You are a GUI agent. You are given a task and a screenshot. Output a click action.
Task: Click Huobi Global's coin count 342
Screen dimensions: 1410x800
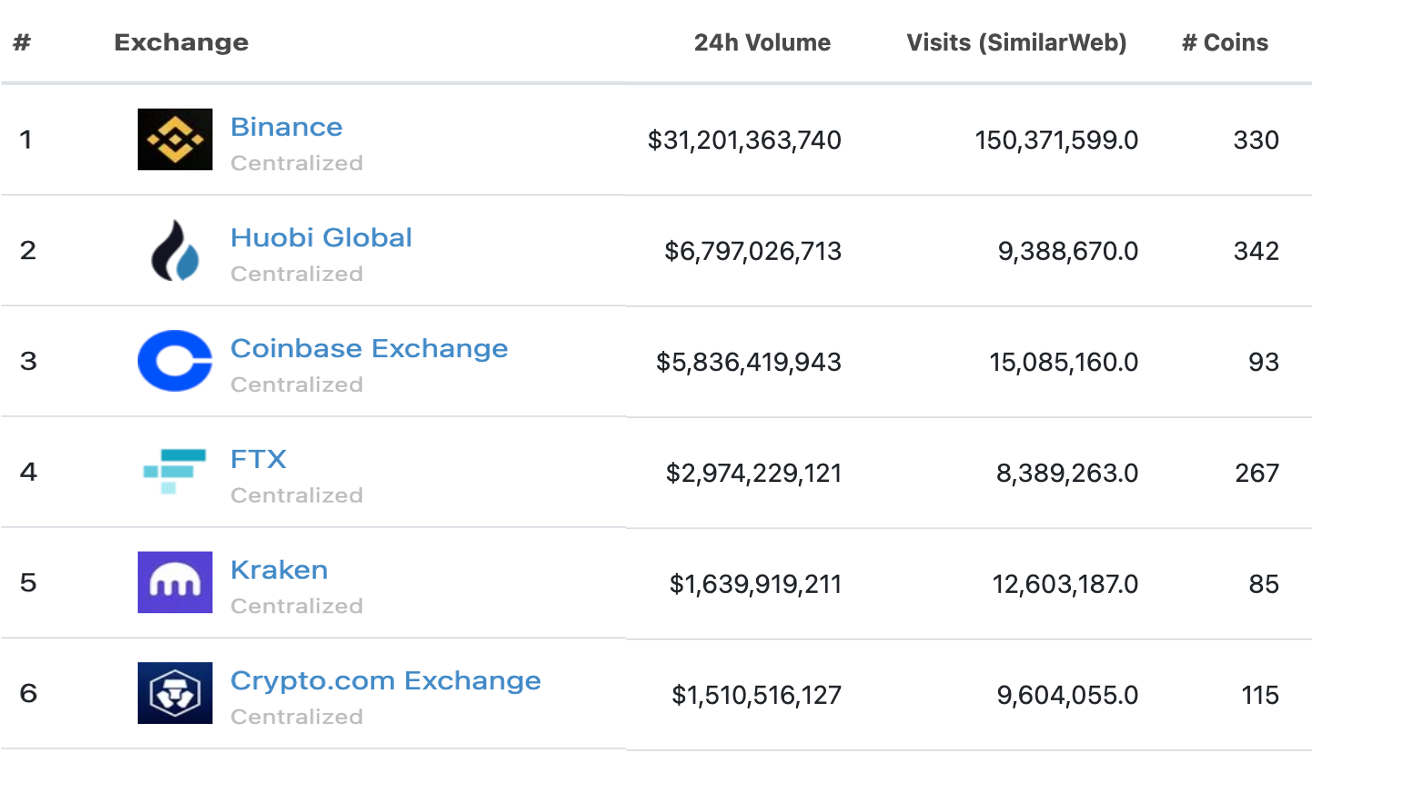[1256, 250]
